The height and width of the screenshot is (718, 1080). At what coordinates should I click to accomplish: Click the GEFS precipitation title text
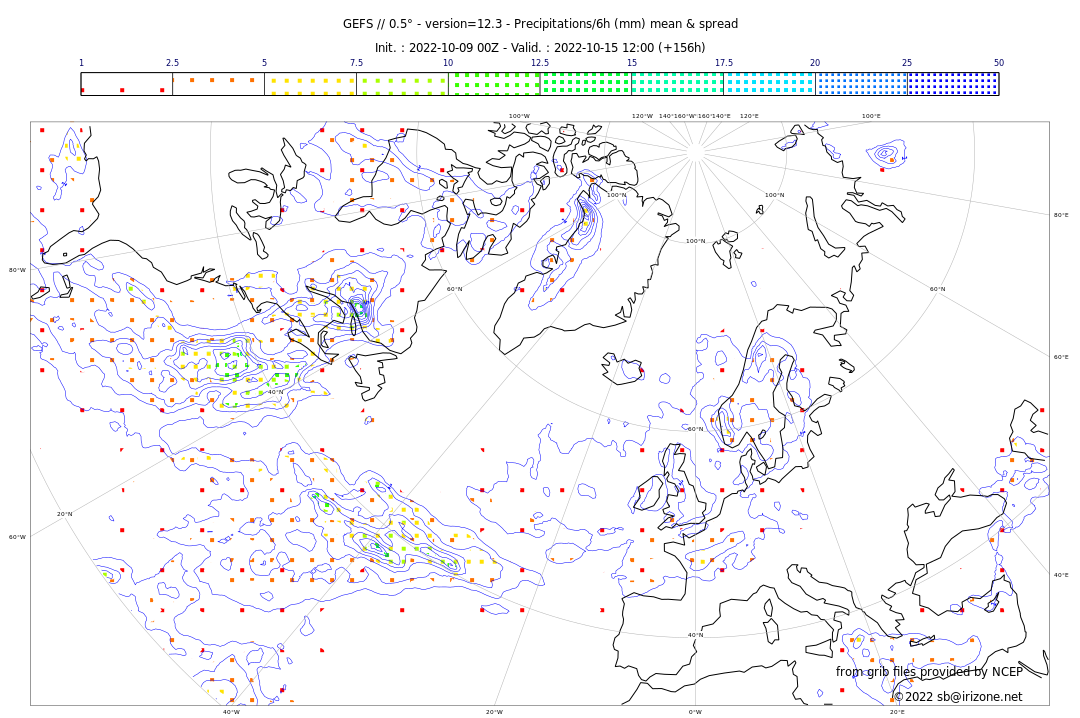(x=540, y=24)
